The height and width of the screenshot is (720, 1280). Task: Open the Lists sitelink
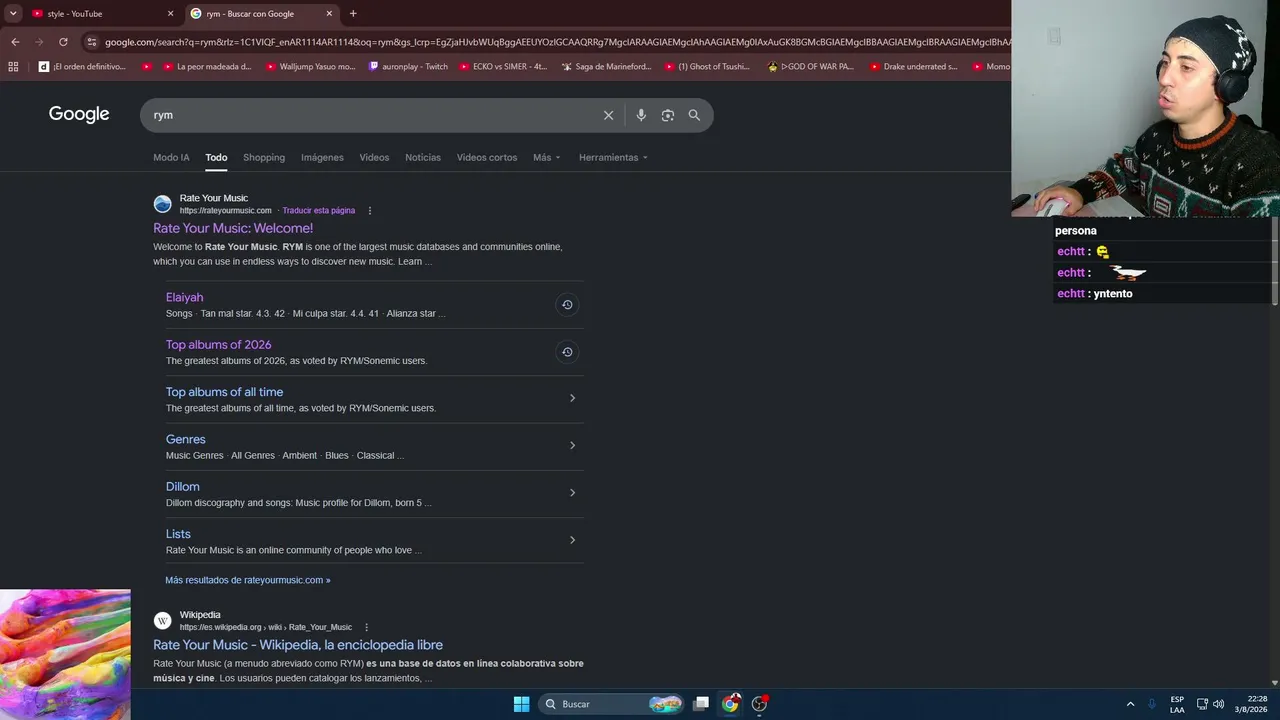point(178,534)
